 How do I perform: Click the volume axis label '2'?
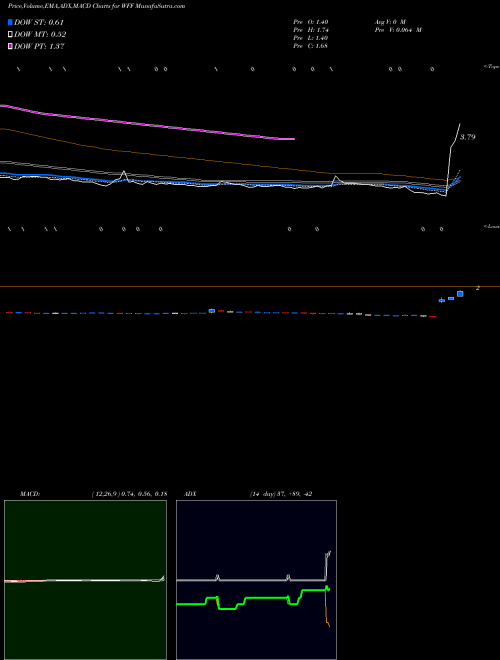[478, 288]
